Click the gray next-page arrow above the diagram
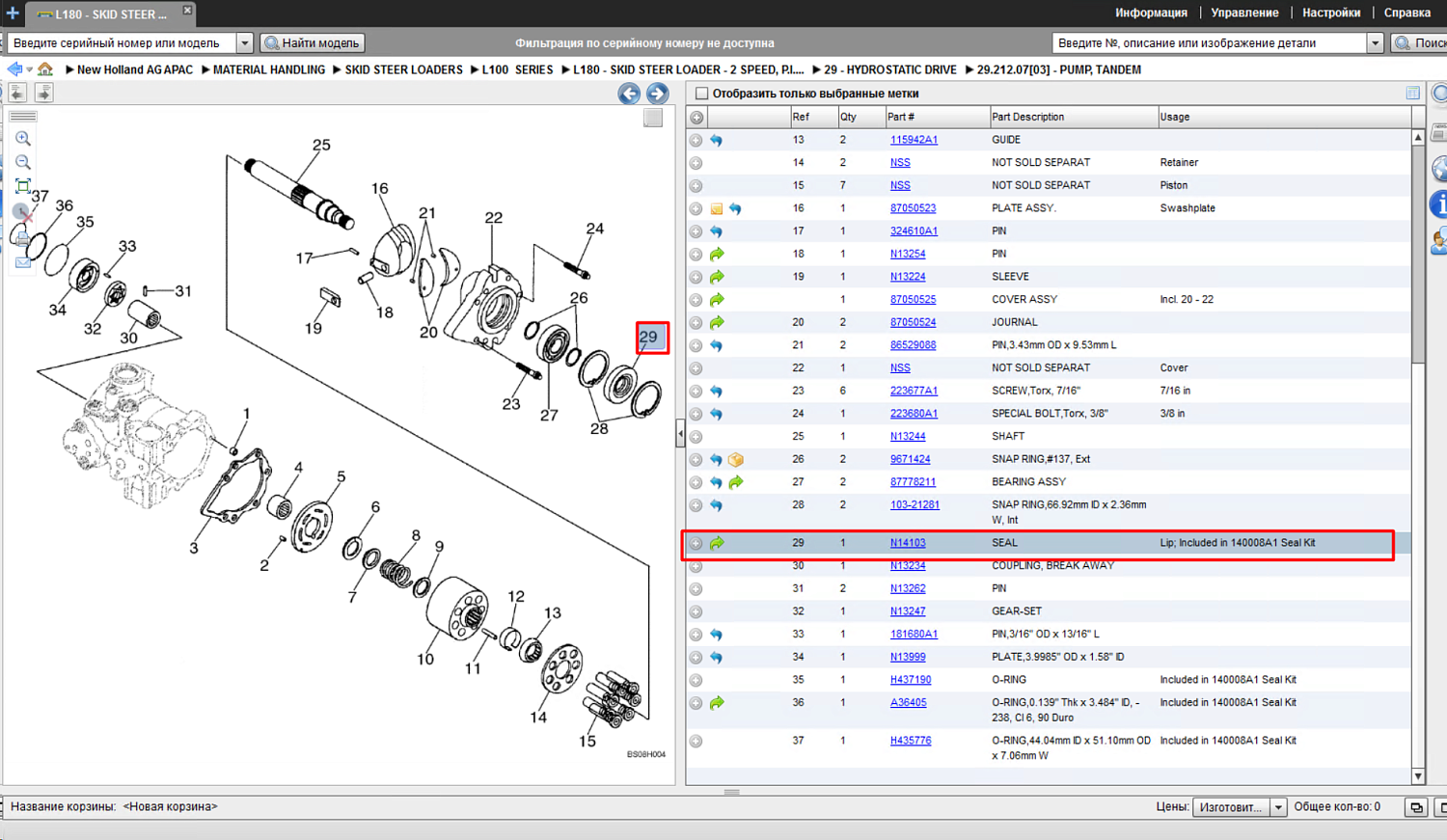Viewport: 1447px width, 840px height. coord(43,93)
